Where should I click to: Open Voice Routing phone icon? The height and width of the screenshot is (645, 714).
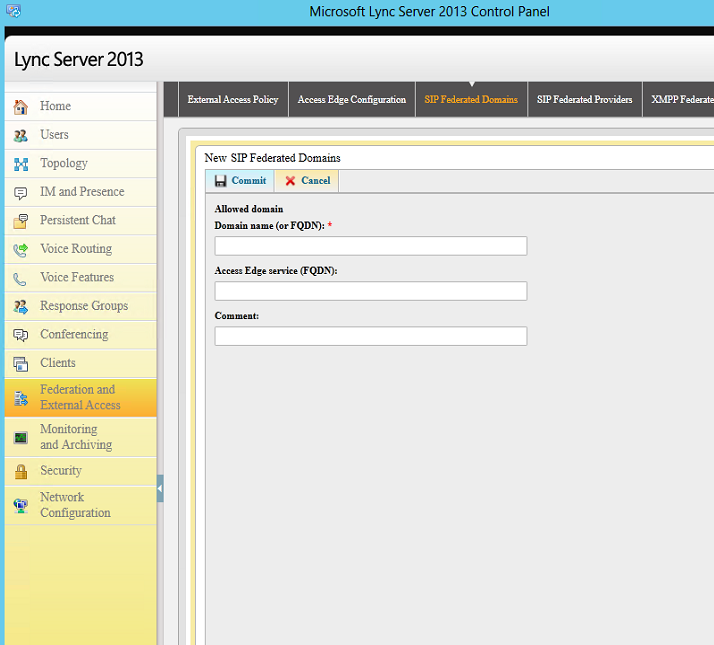20,250
